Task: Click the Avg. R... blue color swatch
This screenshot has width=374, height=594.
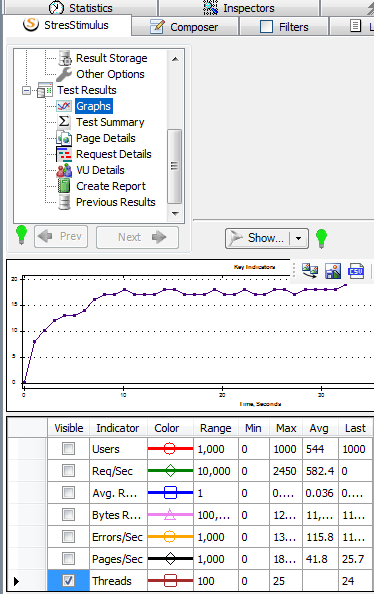Action: coord(170,492)
